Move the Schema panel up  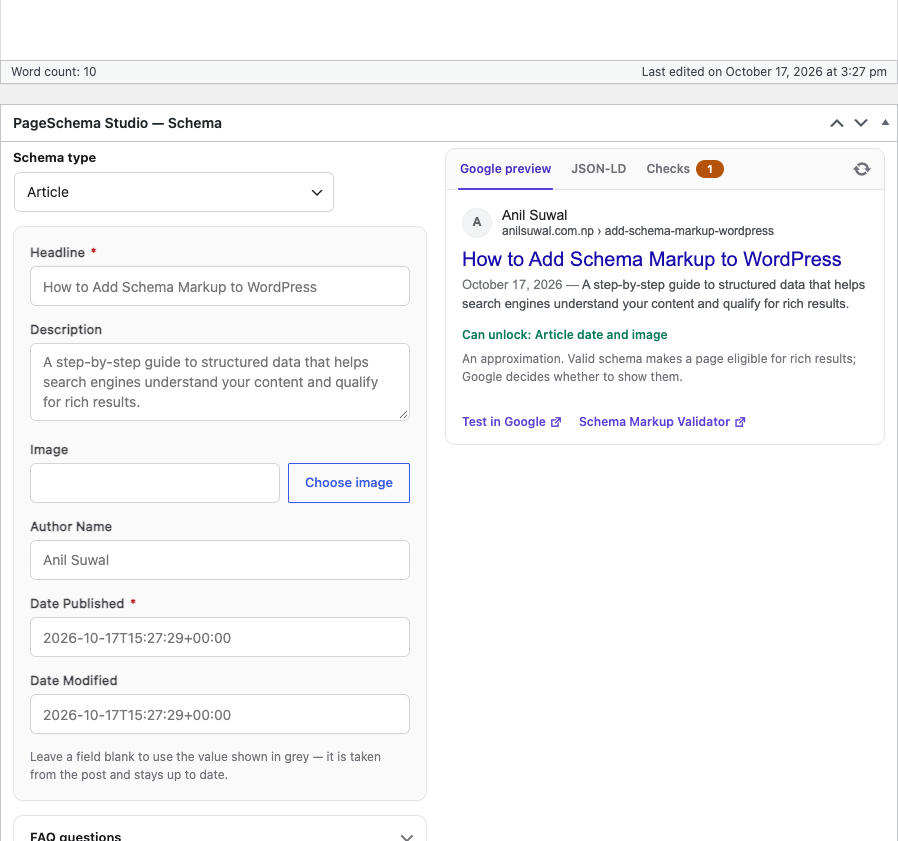(837, 123)
